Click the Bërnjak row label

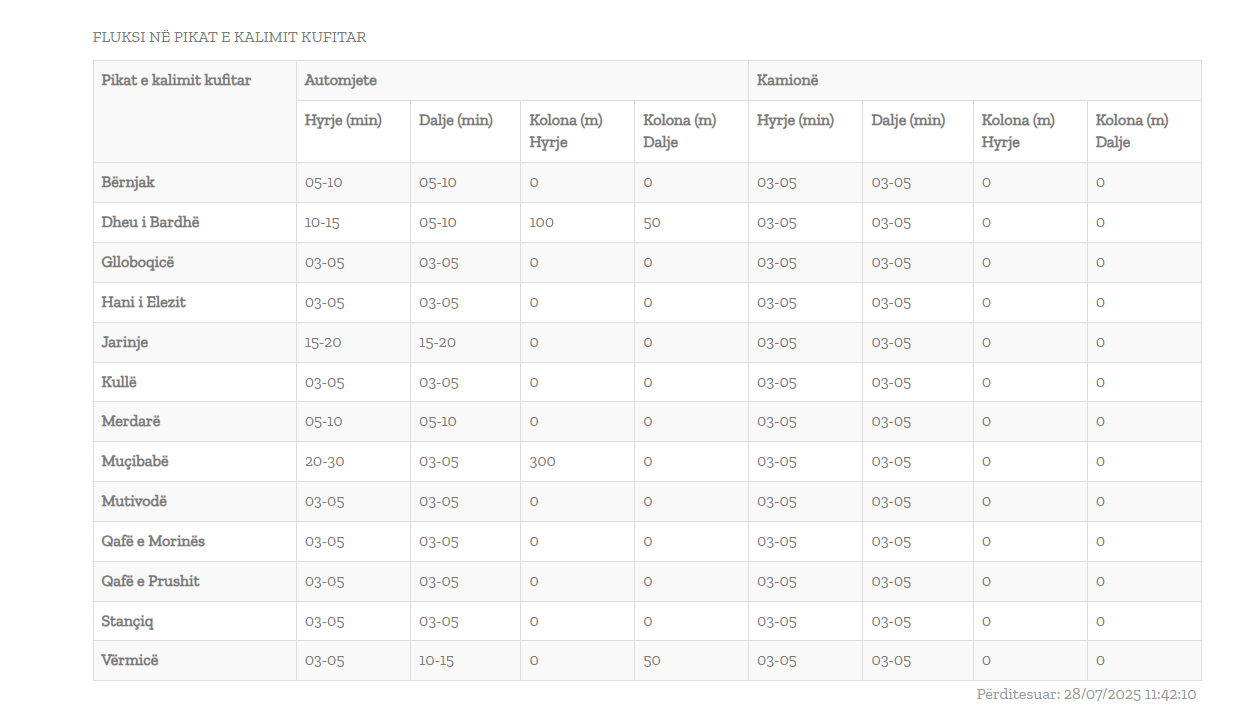click(x=128, y=182)
